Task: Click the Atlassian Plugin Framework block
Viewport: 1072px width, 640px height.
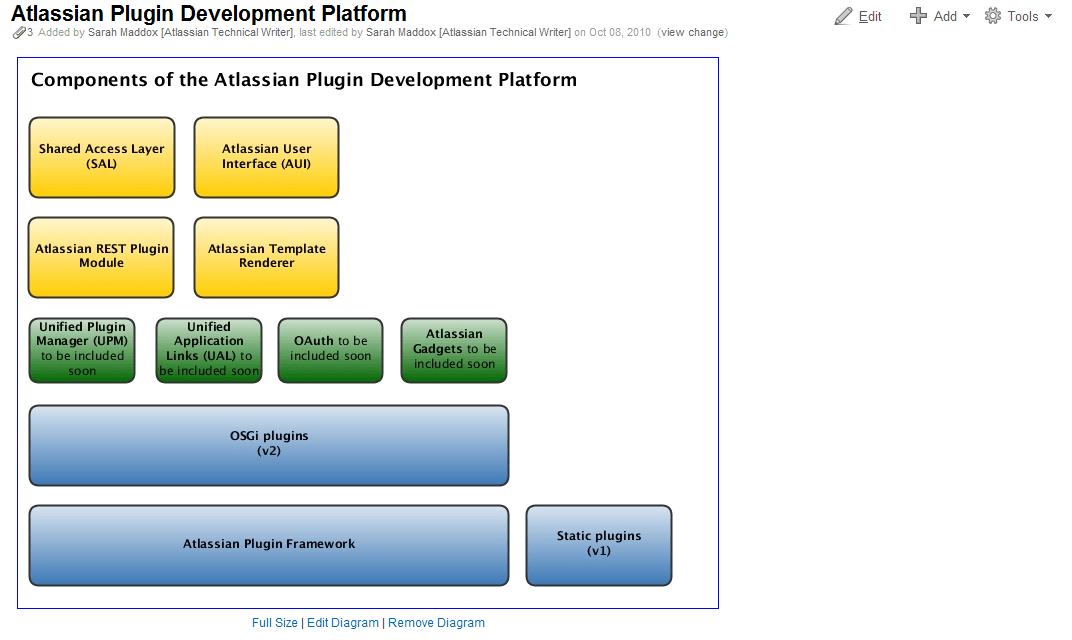Action: (269, 545)
